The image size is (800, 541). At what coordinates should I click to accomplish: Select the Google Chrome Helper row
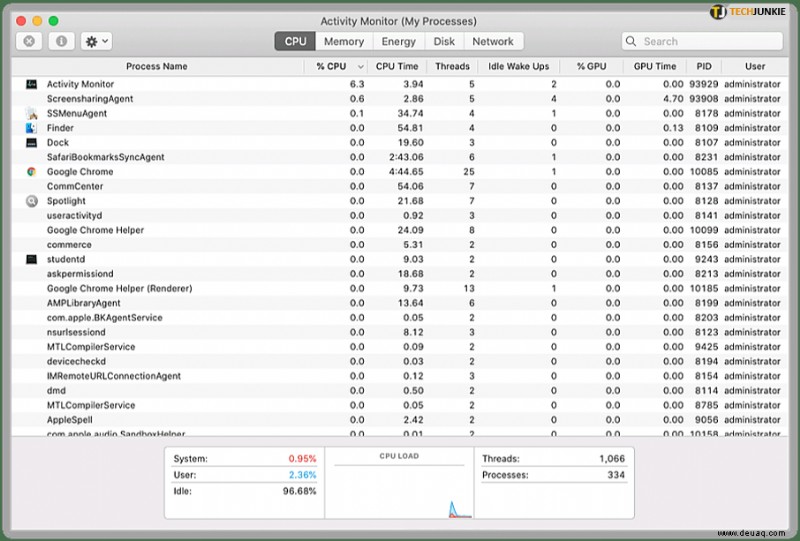click(399, 230)
